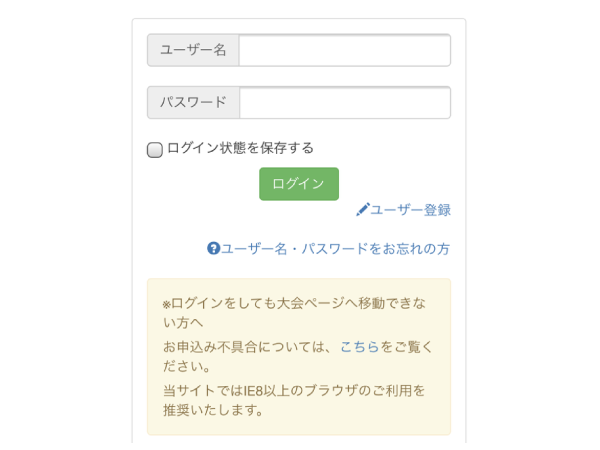600x450 pixels.
Task: Focus the パスワード text input field
Action: pos(345,103)
